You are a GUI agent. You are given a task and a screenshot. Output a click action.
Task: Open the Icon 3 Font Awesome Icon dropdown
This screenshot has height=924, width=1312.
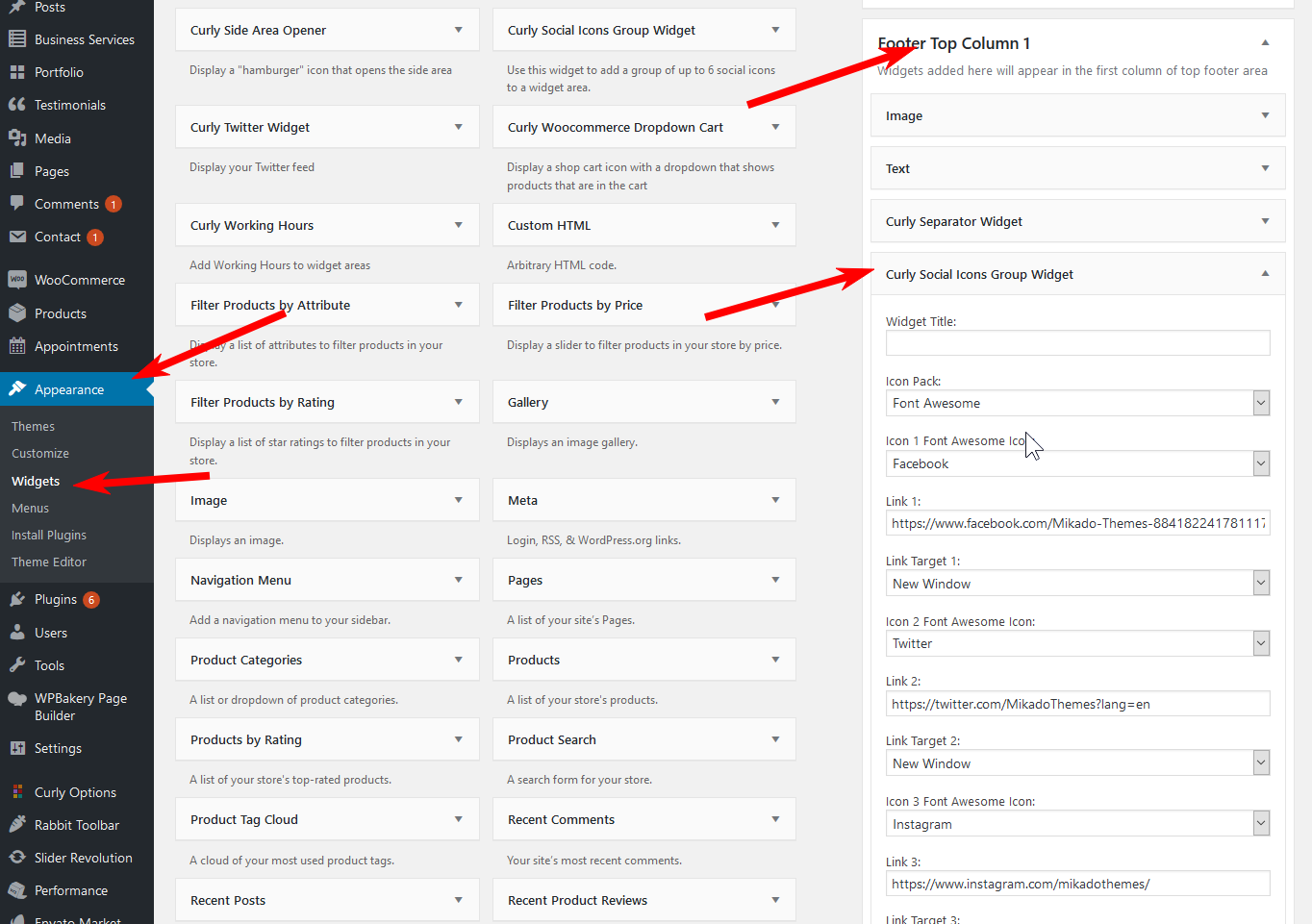pyautogui.click(x=1077, y=824)
